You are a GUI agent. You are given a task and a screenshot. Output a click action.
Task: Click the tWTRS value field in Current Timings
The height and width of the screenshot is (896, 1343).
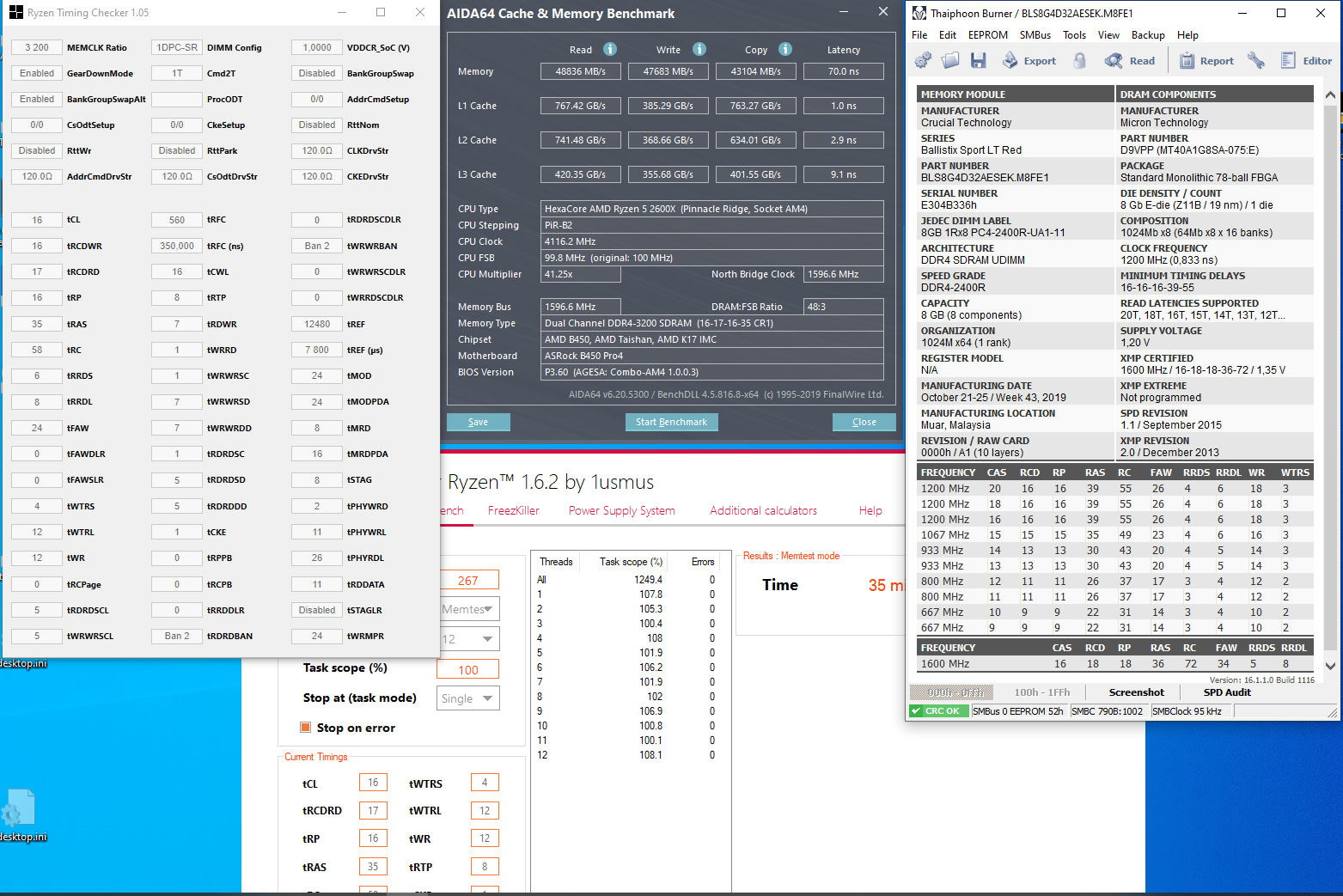[485, 783]
